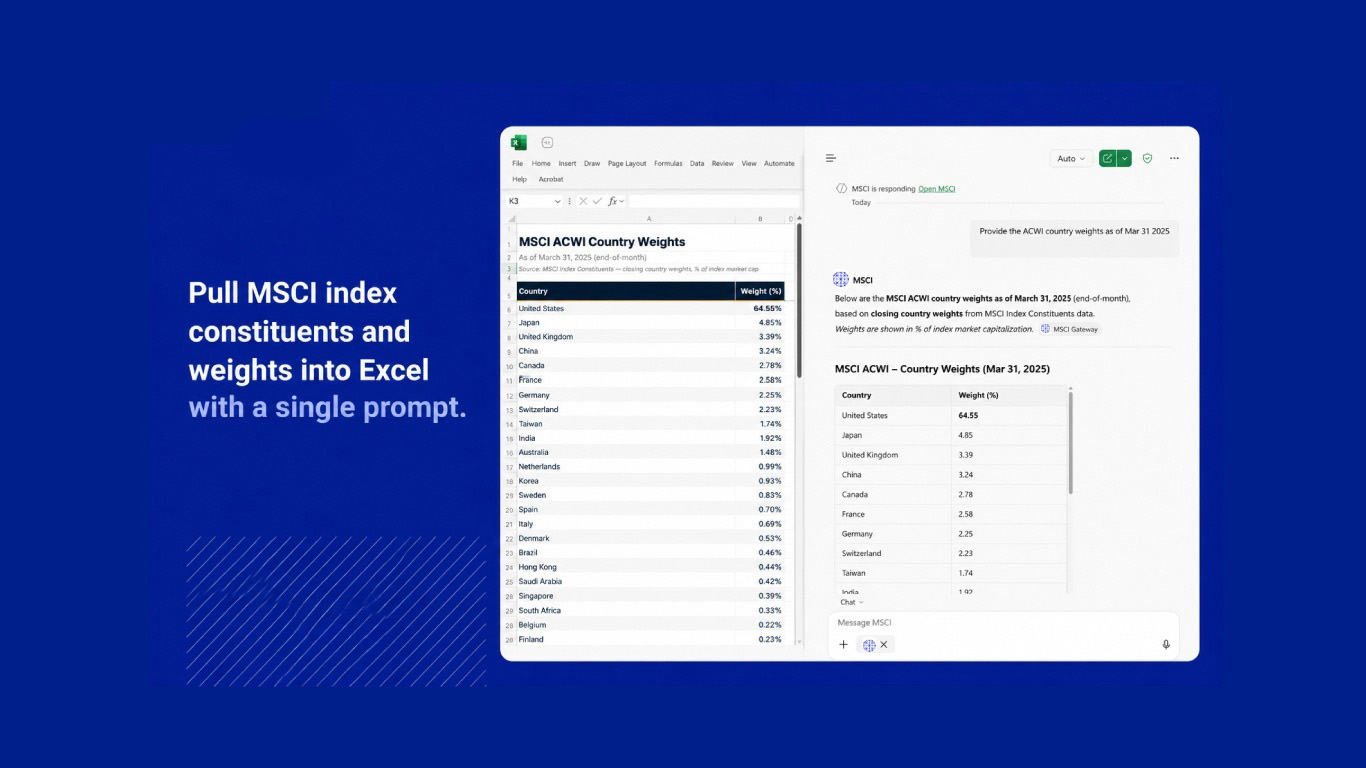
Task: Open the Draw ribbon tab
Action: pyautogui.click(x=592, y=163)
